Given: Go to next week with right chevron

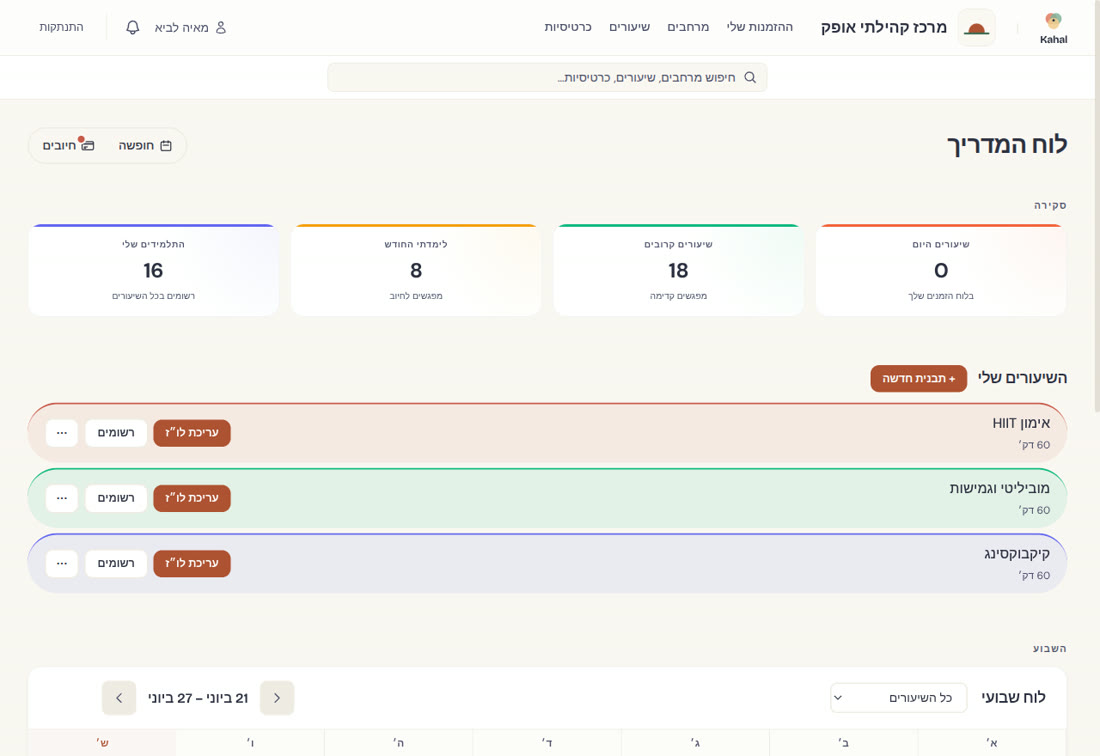Looking at the screenshot, I should 277,698.
